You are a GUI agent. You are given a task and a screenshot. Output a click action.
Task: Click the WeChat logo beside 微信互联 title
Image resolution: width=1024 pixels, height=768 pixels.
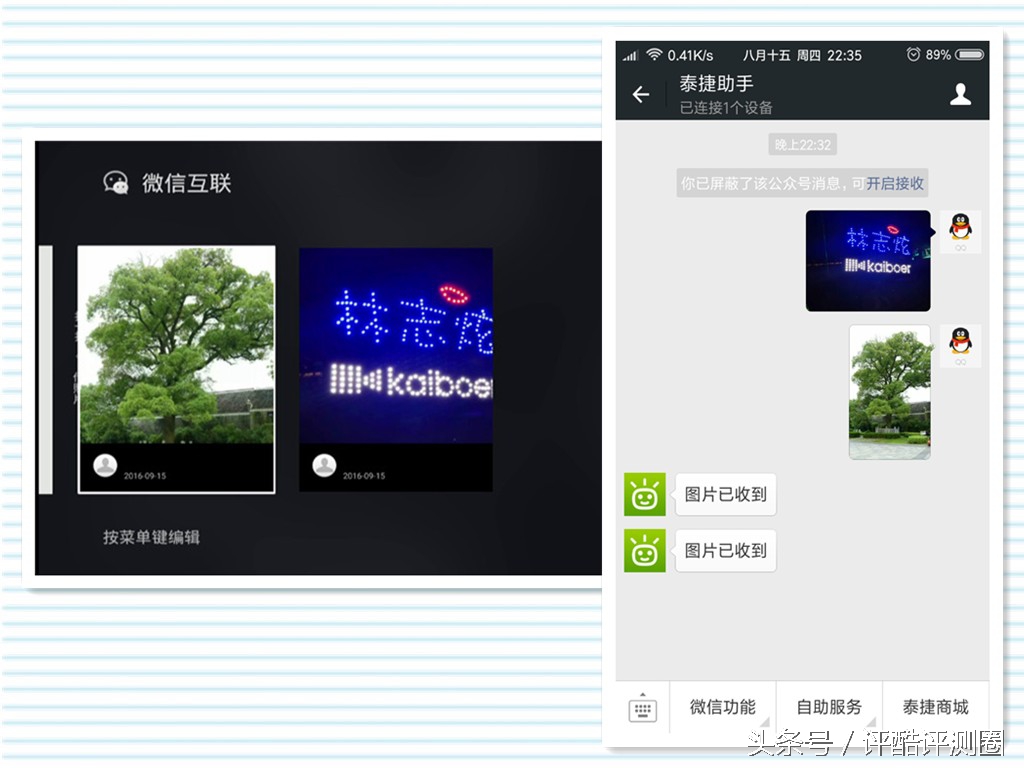tap(116, 184)
